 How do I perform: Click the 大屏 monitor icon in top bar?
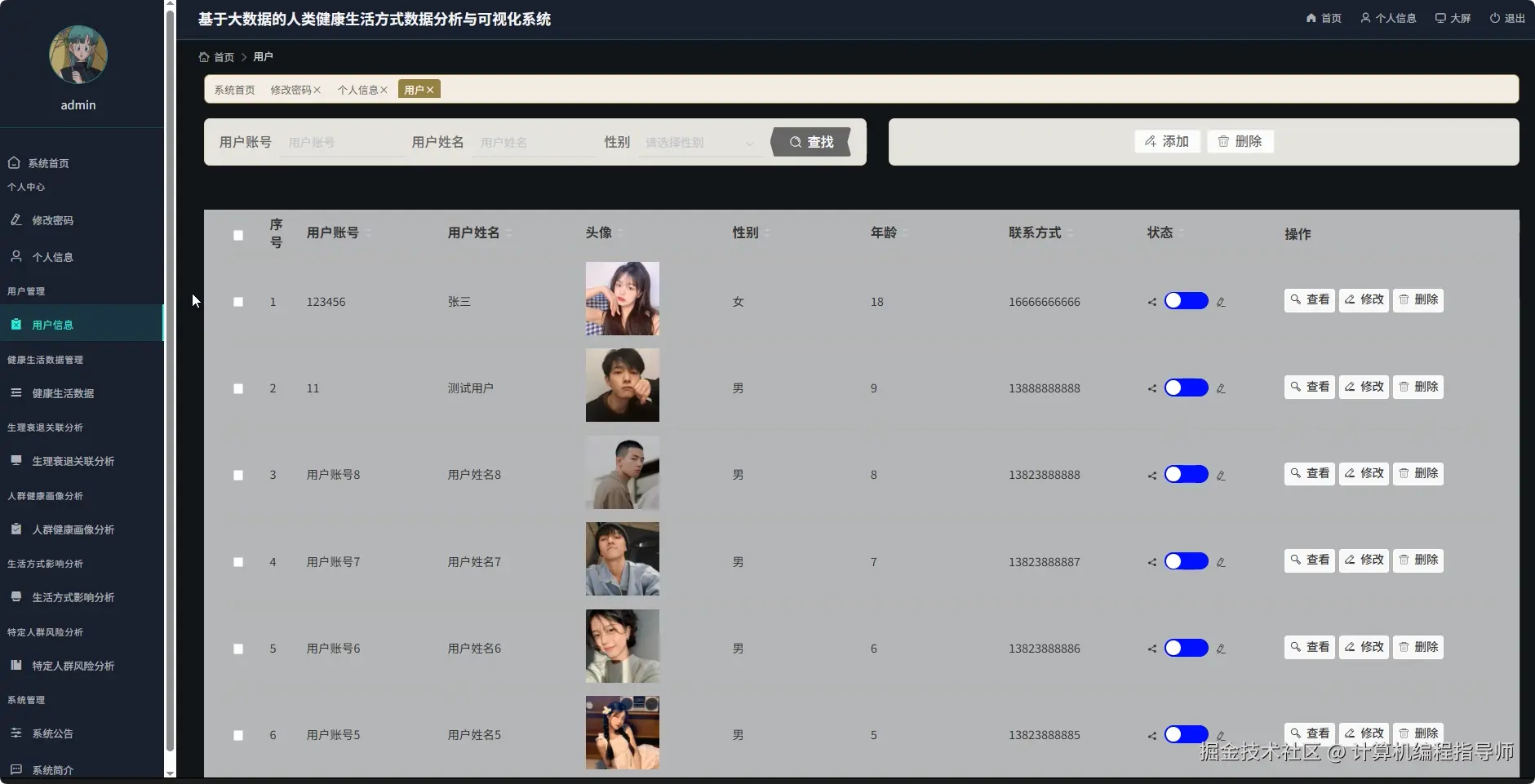tap(1441, 17)
